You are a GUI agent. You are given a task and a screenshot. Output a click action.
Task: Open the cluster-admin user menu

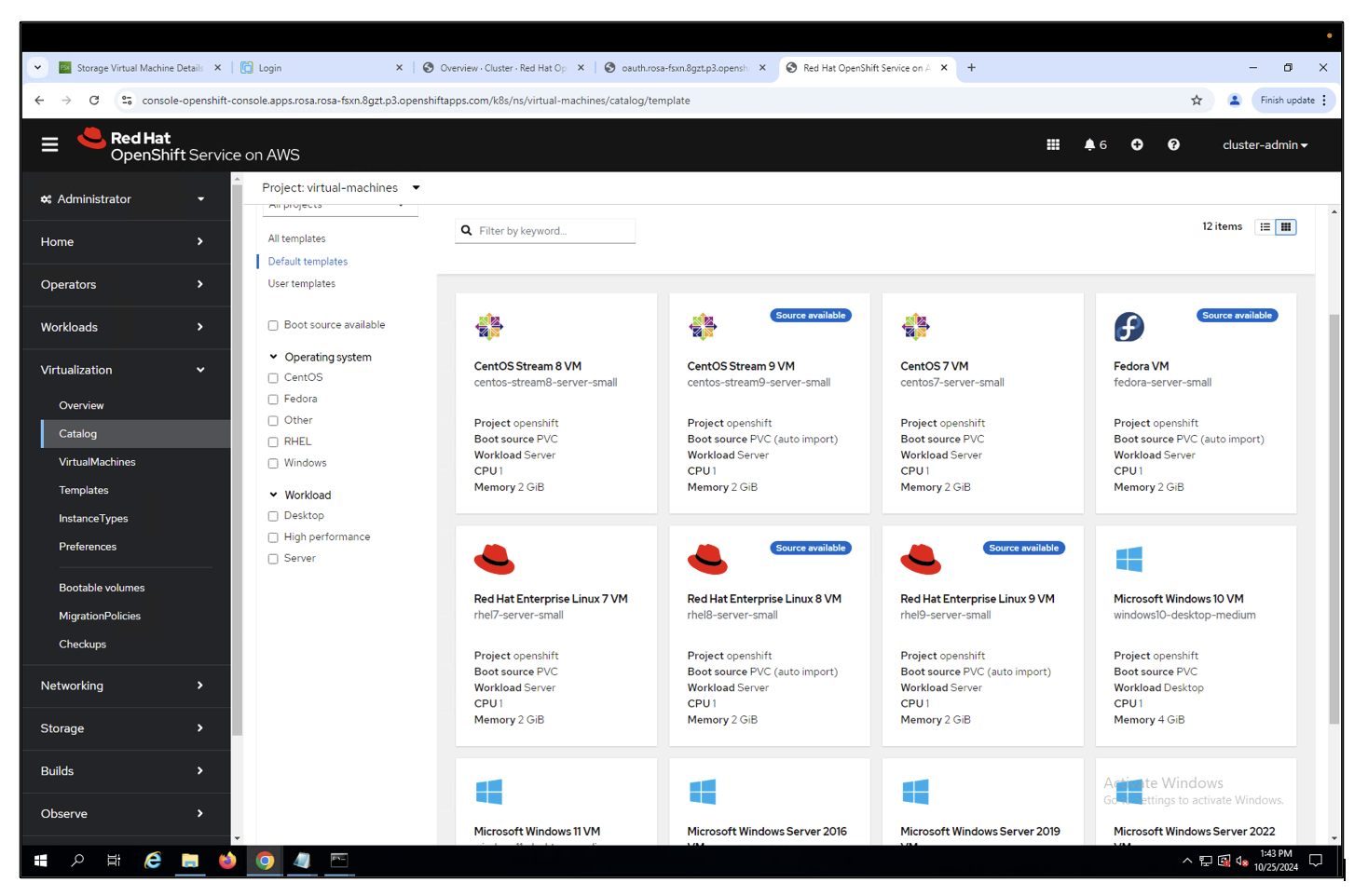tap(1265, 144)
